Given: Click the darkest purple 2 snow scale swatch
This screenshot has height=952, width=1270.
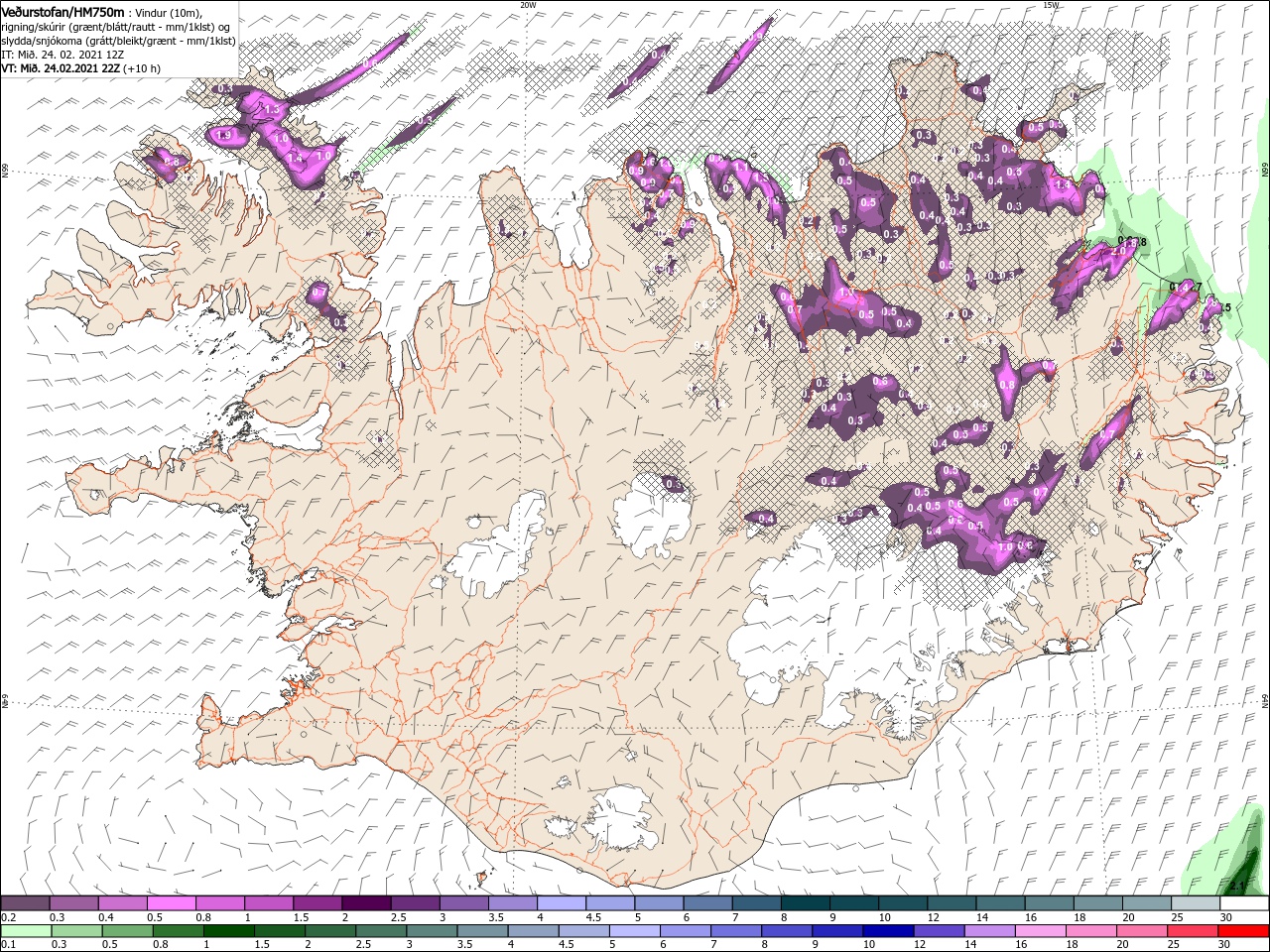Looking at the screenshot, I should coord(366,903).
